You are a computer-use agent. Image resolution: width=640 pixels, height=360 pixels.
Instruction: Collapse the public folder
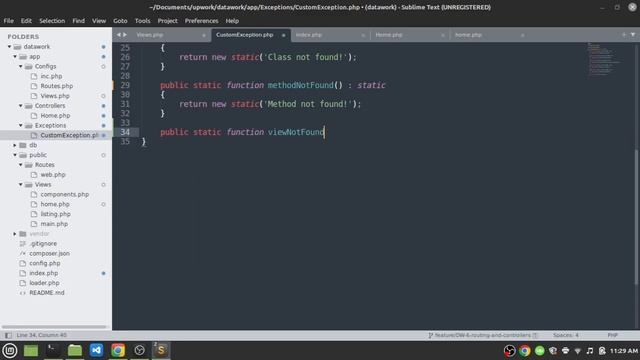15,155
